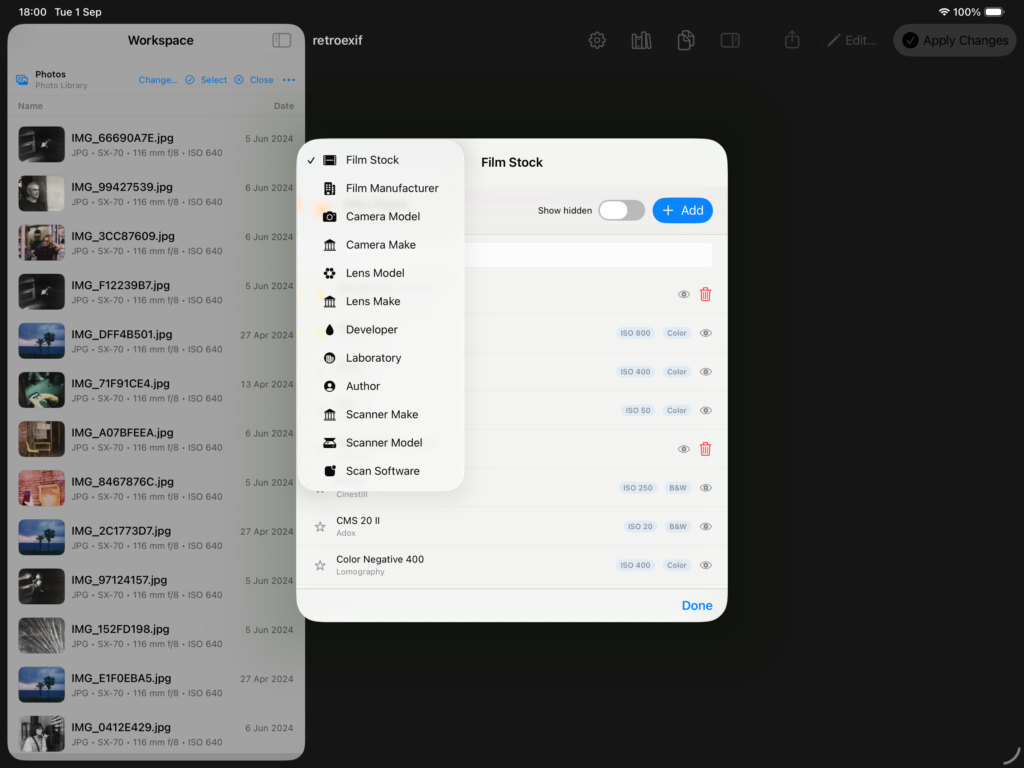Check the Wi-Fi status icon
Viewport: 1024px width, 768px height.
tap(944, 12)
